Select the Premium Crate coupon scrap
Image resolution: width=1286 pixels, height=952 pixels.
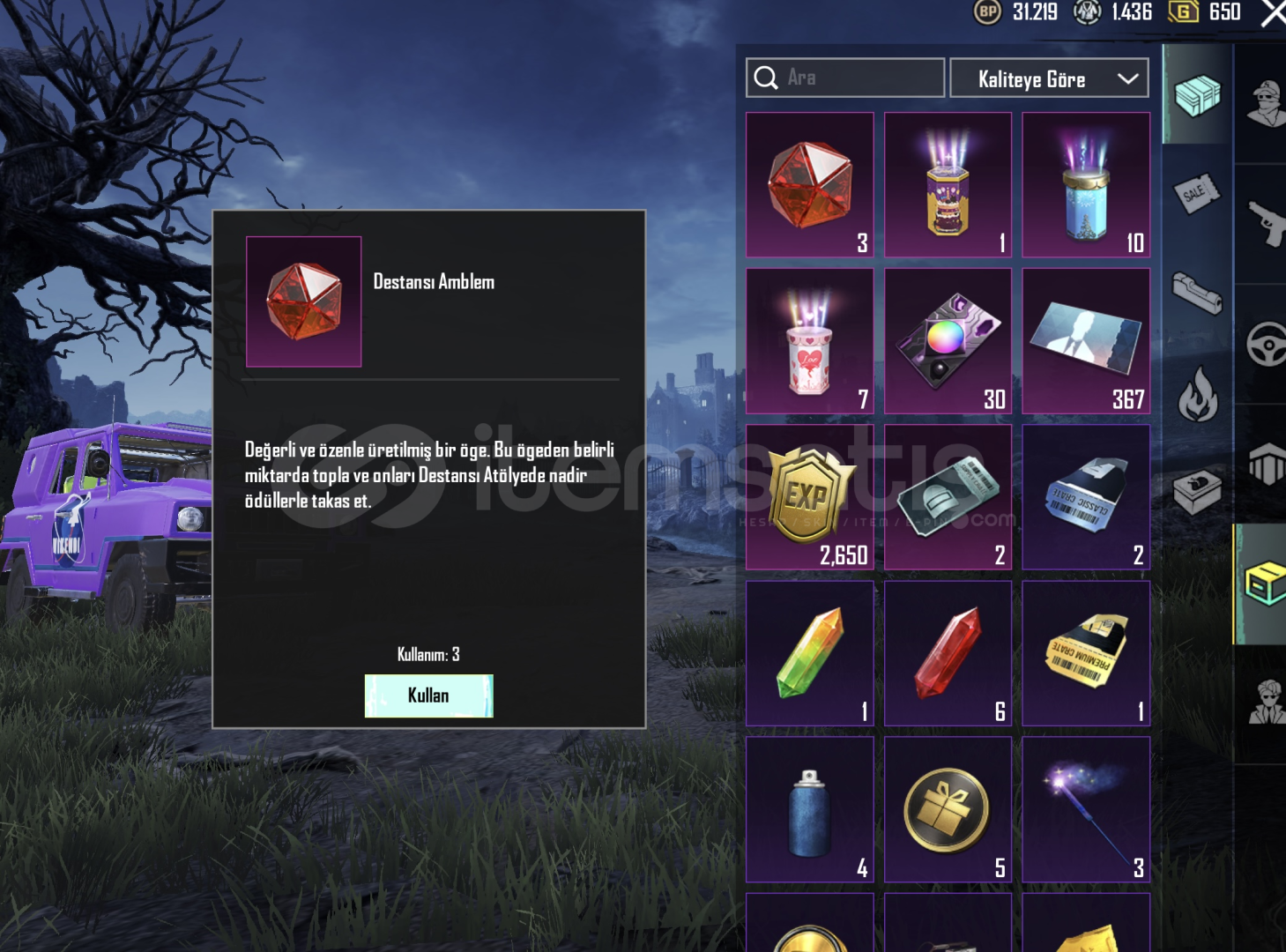pyautogui.click(x=1086, y=653)
